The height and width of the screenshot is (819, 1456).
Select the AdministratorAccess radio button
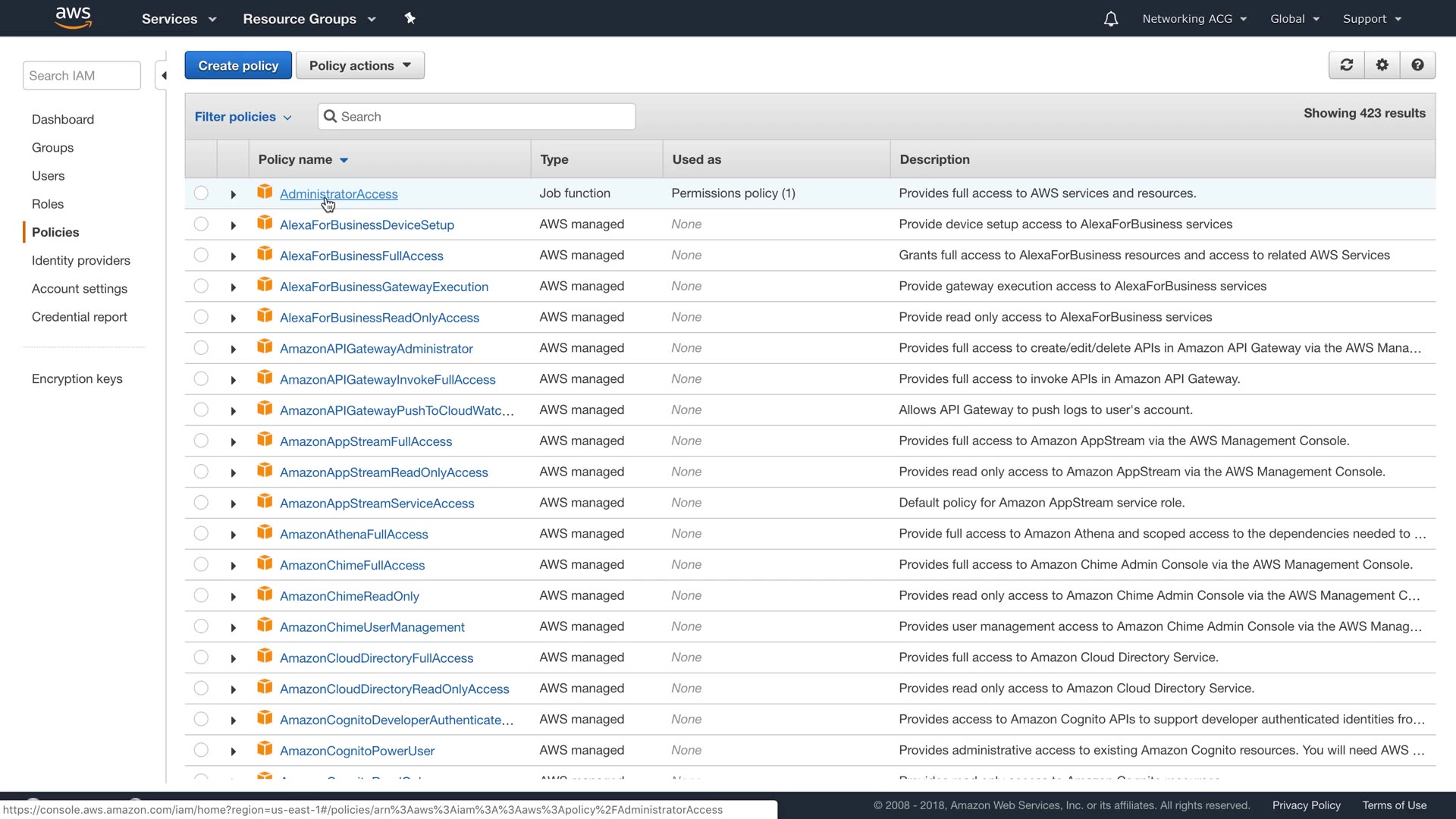(201, 193)
